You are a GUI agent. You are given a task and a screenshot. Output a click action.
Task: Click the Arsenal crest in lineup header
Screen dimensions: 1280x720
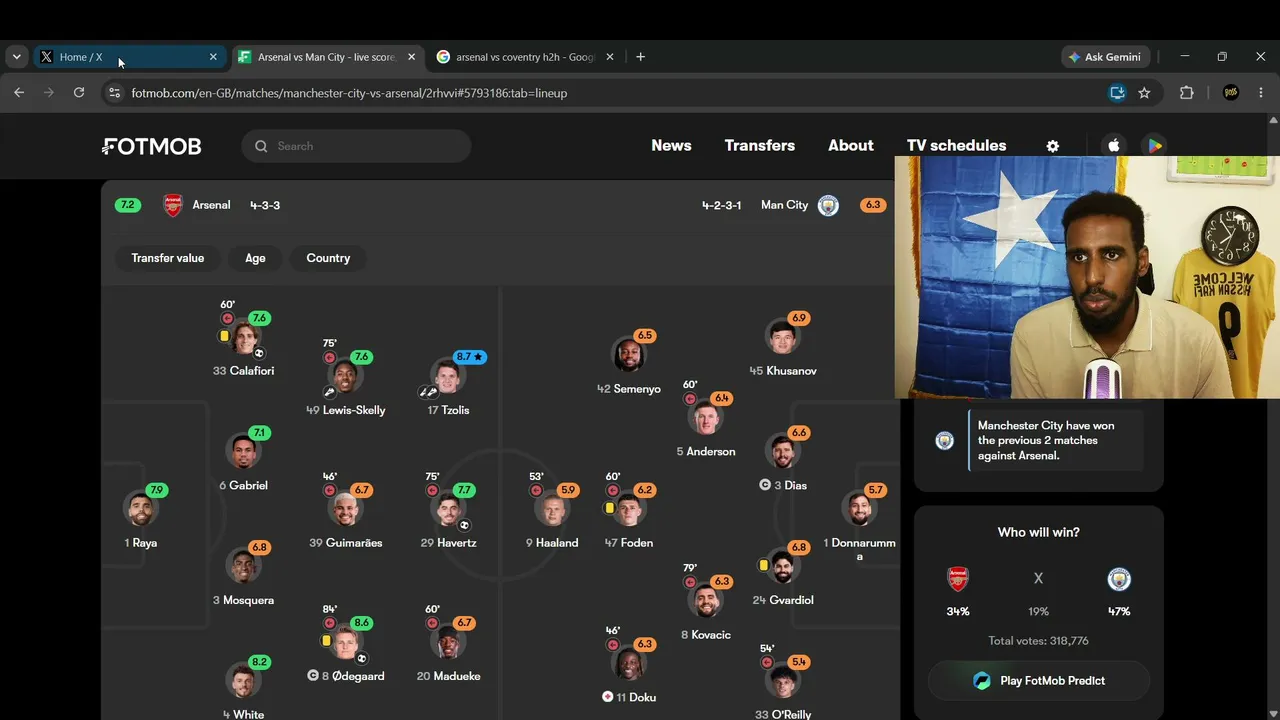(173, 205)
